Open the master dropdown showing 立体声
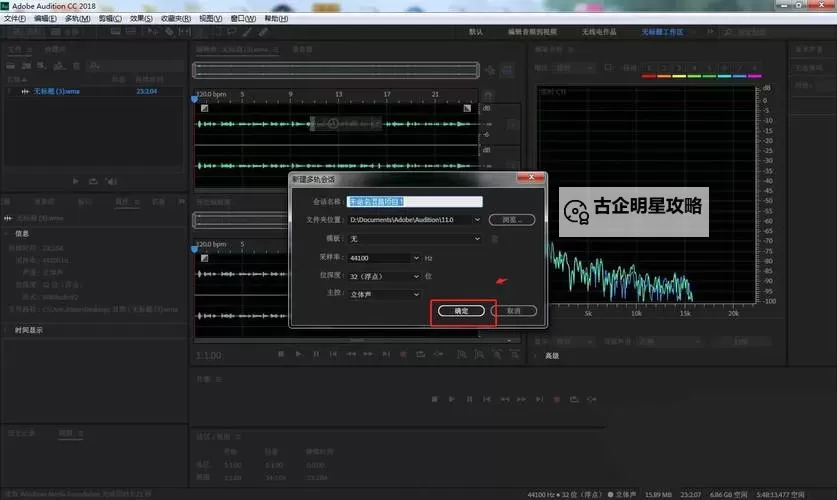Image resolution: width=837 pixels, height=500 pixels. (384, 294)
